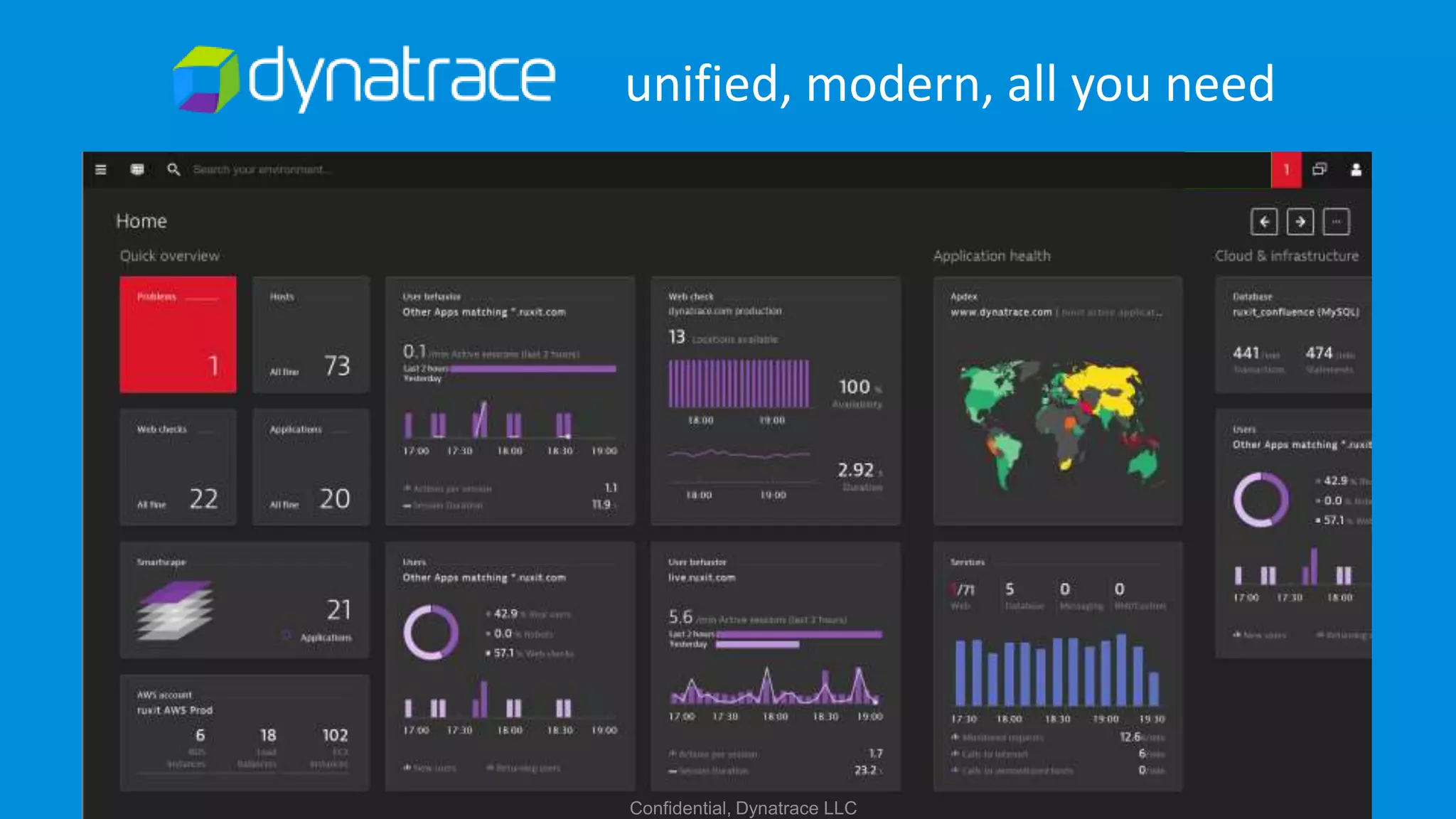Click the chat/dashboard icon in top bar
The width and height of the screenshot is (1456, 819).
coord(137,169)
